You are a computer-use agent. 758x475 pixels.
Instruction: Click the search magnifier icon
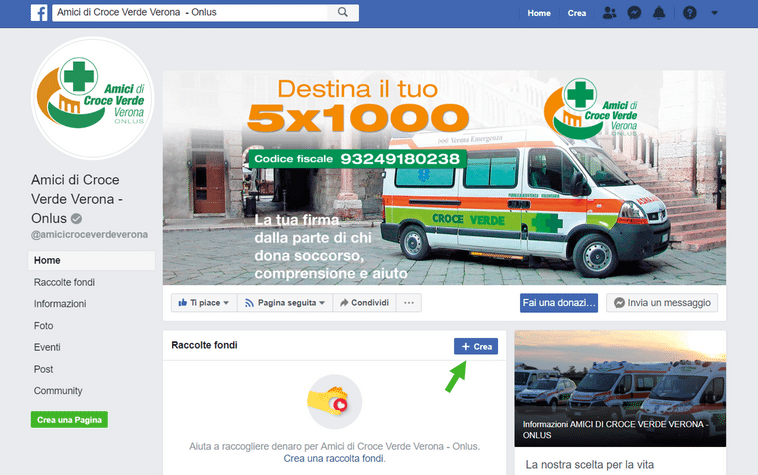click(x=343, y=12)
